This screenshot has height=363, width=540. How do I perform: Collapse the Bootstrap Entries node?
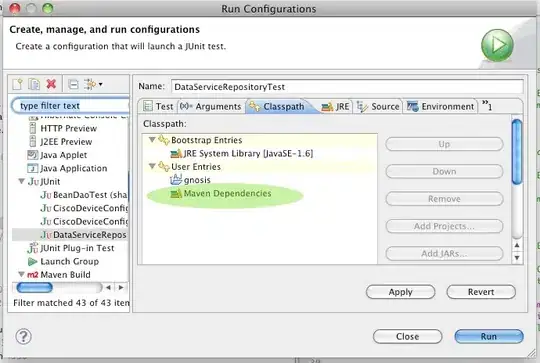(x=152, y=140)
